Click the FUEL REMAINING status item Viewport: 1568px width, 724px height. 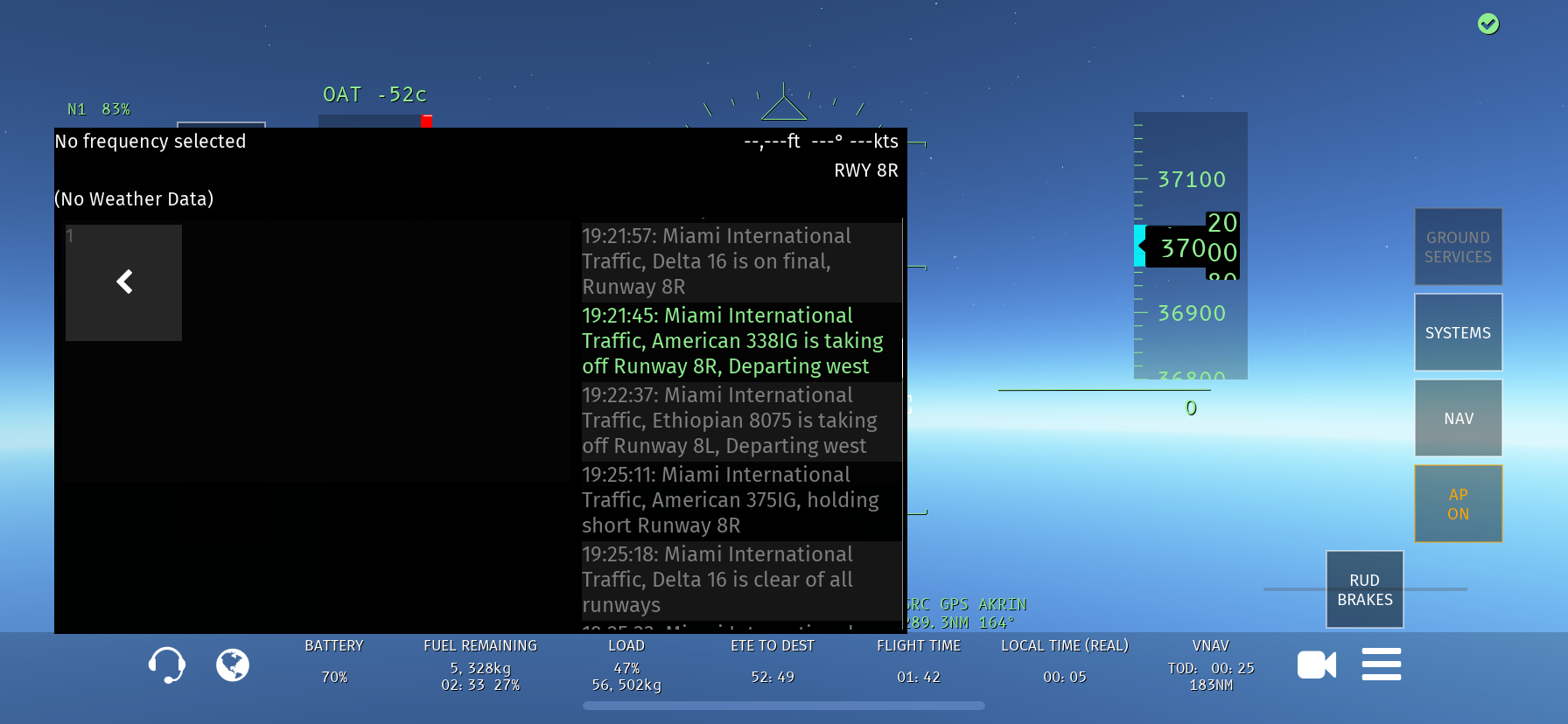[480, 665]
